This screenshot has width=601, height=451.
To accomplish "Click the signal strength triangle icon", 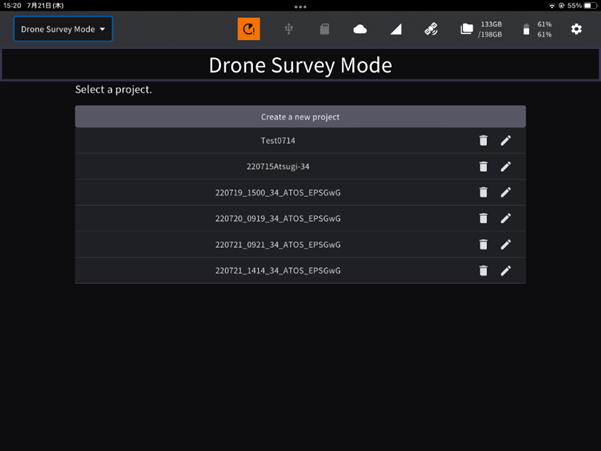I will coord(396,29).
